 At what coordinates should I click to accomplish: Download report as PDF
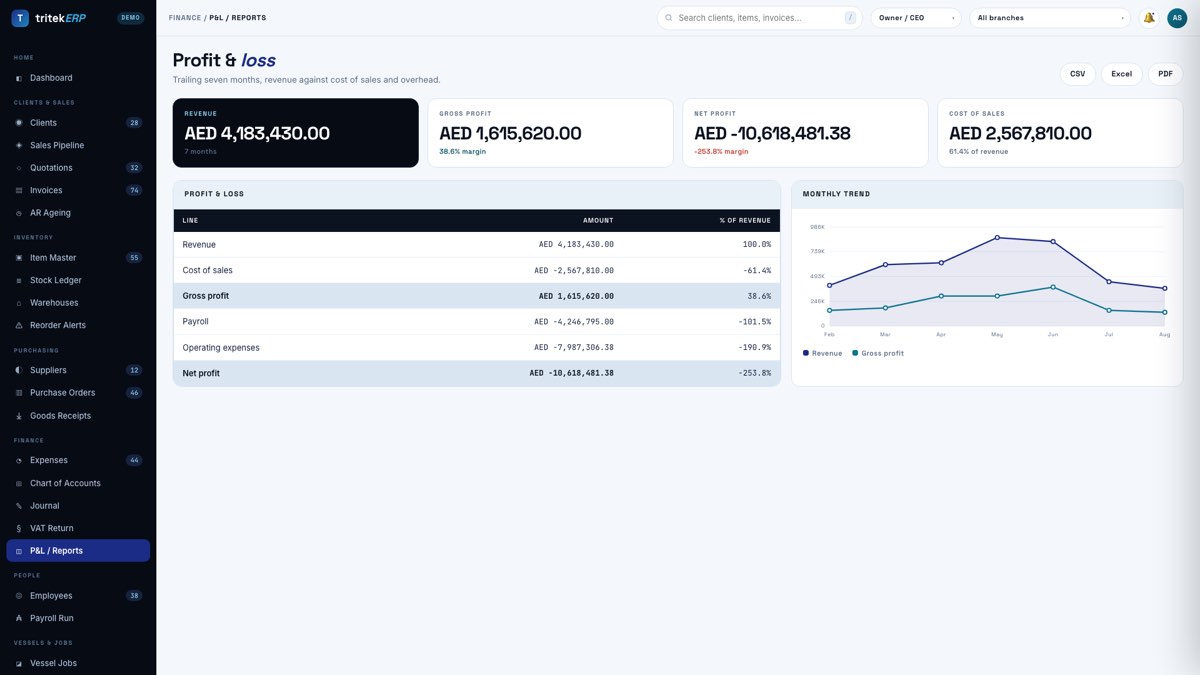pos(1165,74)
